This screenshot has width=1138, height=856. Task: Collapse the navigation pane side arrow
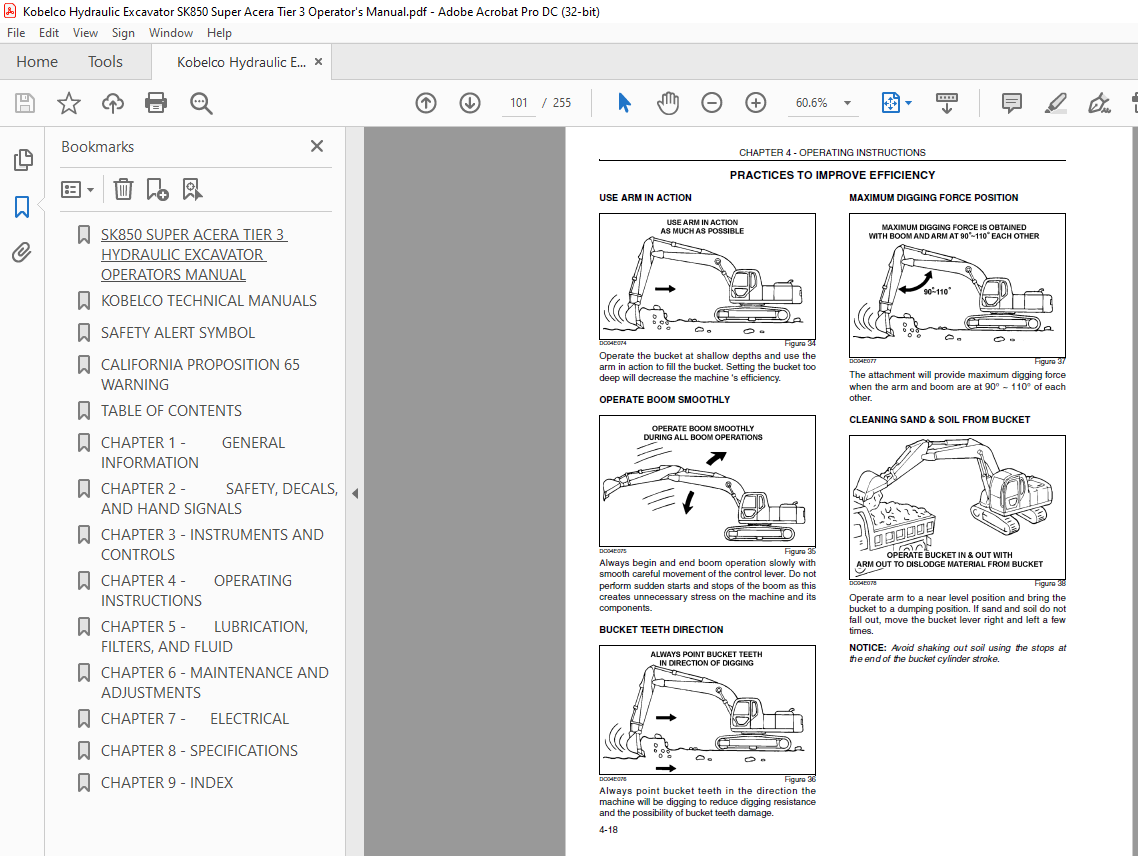point(354,493)
